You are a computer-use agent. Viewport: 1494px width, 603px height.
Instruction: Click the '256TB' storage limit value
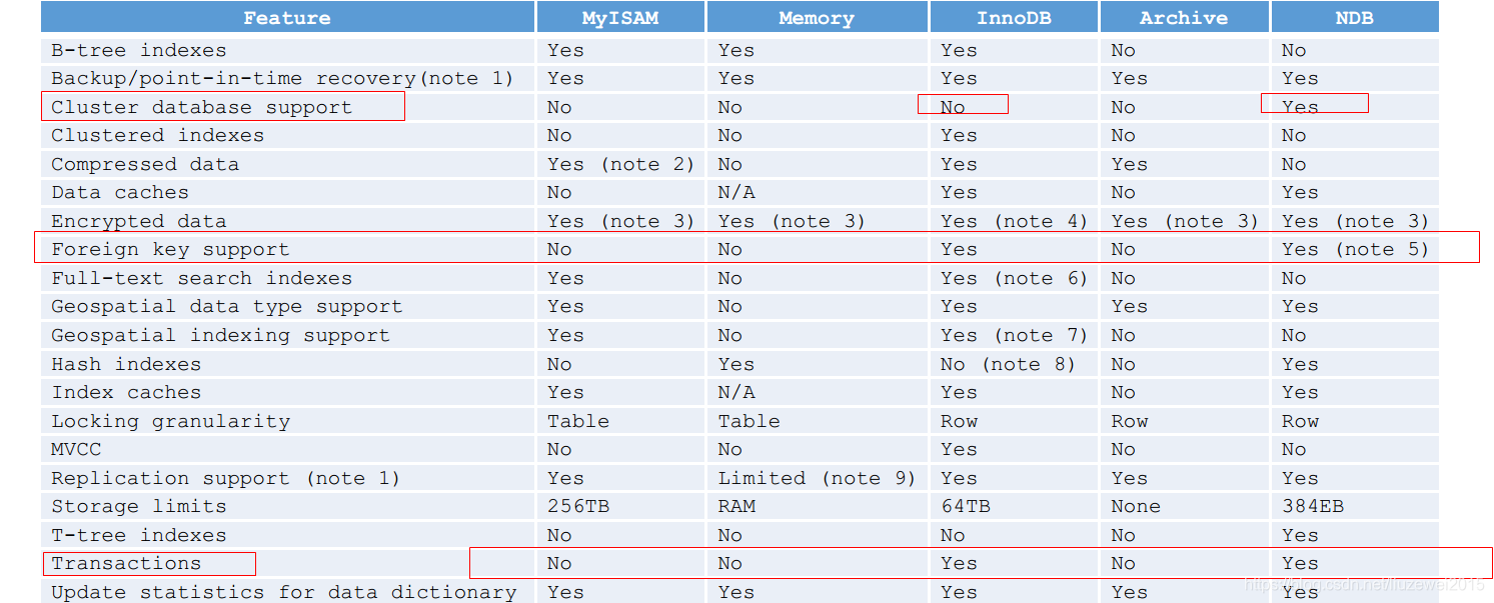578,506
